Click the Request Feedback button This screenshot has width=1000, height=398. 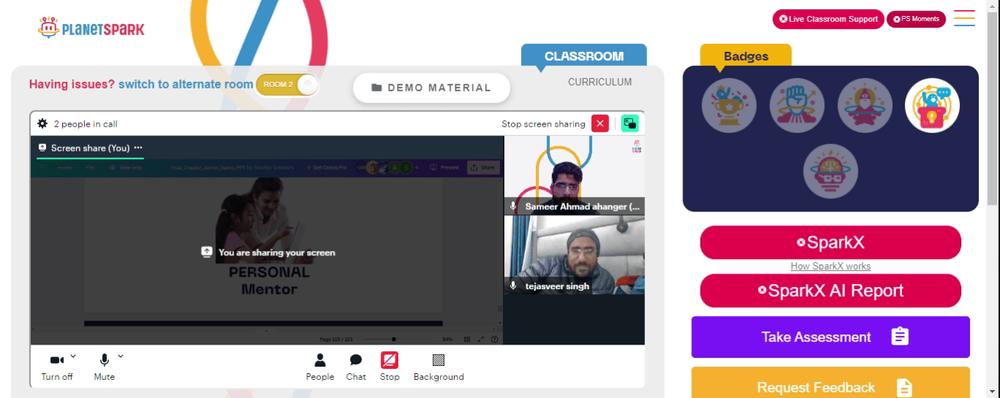pyautogui.click(x=830, y=384)
